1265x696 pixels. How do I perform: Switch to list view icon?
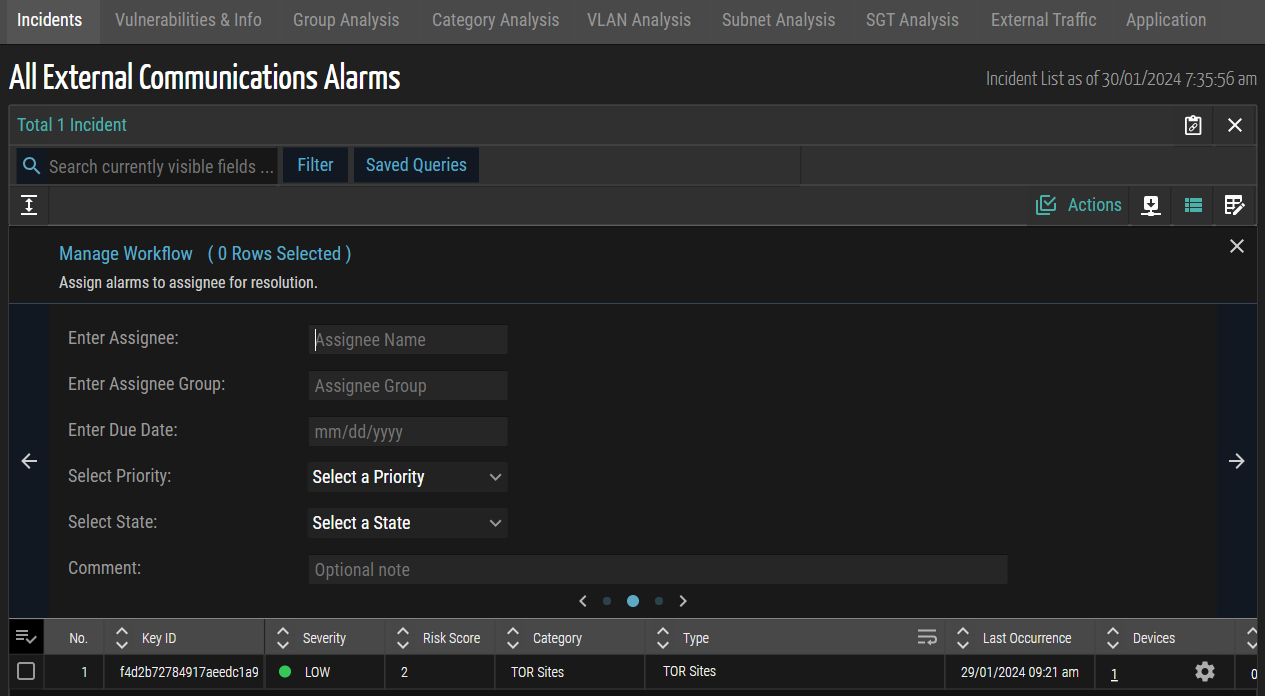point(1193,205)
